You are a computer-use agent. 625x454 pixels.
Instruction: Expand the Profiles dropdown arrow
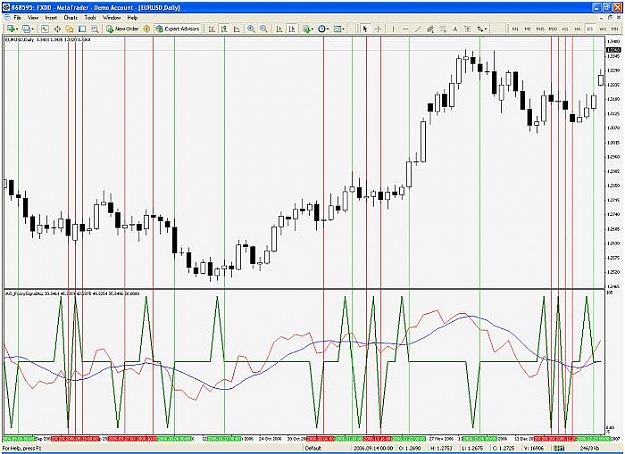[33, 29]
